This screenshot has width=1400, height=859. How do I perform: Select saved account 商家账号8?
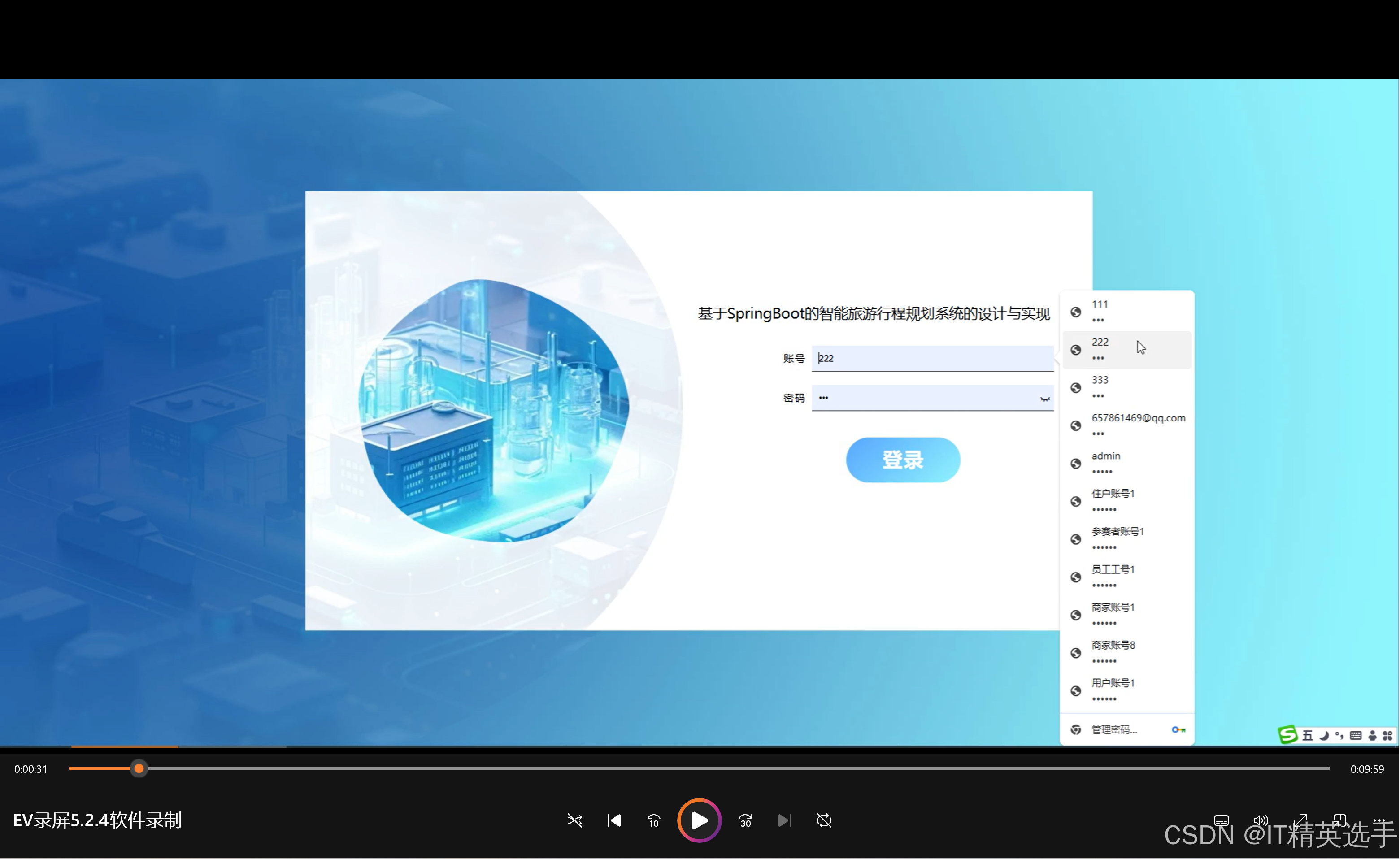pos(1127,652)
